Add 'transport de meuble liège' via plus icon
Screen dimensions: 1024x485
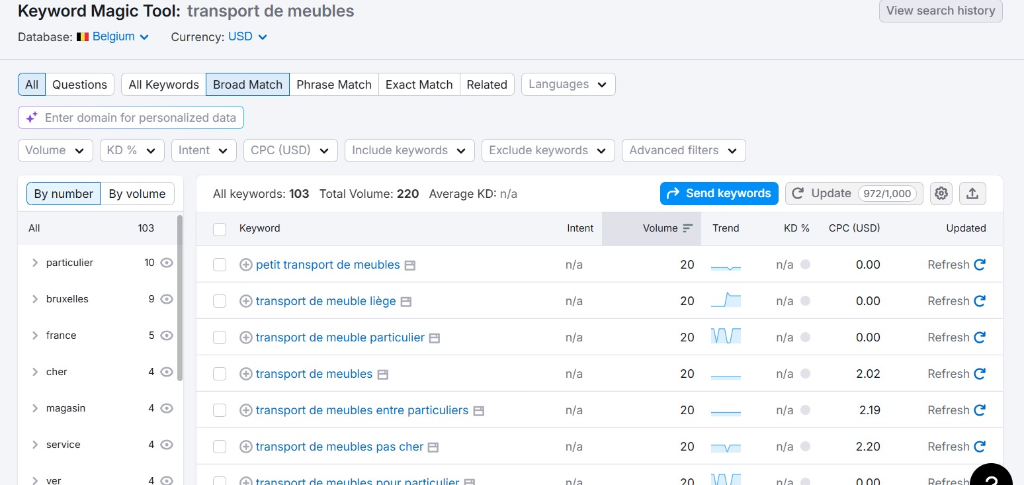(246, 301)
